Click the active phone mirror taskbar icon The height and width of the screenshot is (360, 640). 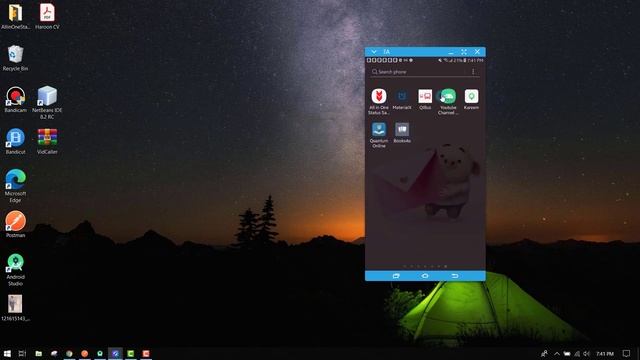click(116, 353)
